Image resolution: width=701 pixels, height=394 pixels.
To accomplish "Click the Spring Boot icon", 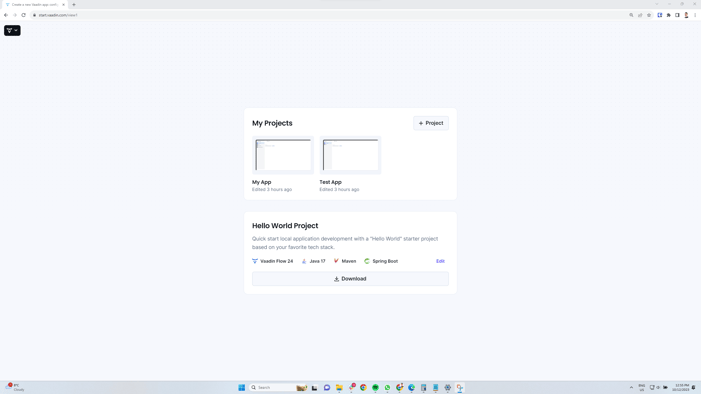I will click(x=367, y=261).
